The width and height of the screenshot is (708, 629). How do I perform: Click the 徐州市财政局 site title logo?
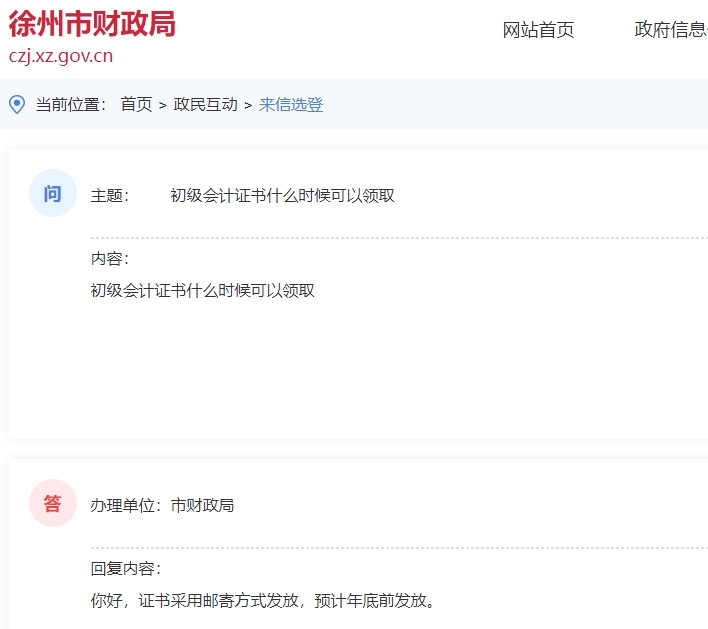tap(92, 24)
